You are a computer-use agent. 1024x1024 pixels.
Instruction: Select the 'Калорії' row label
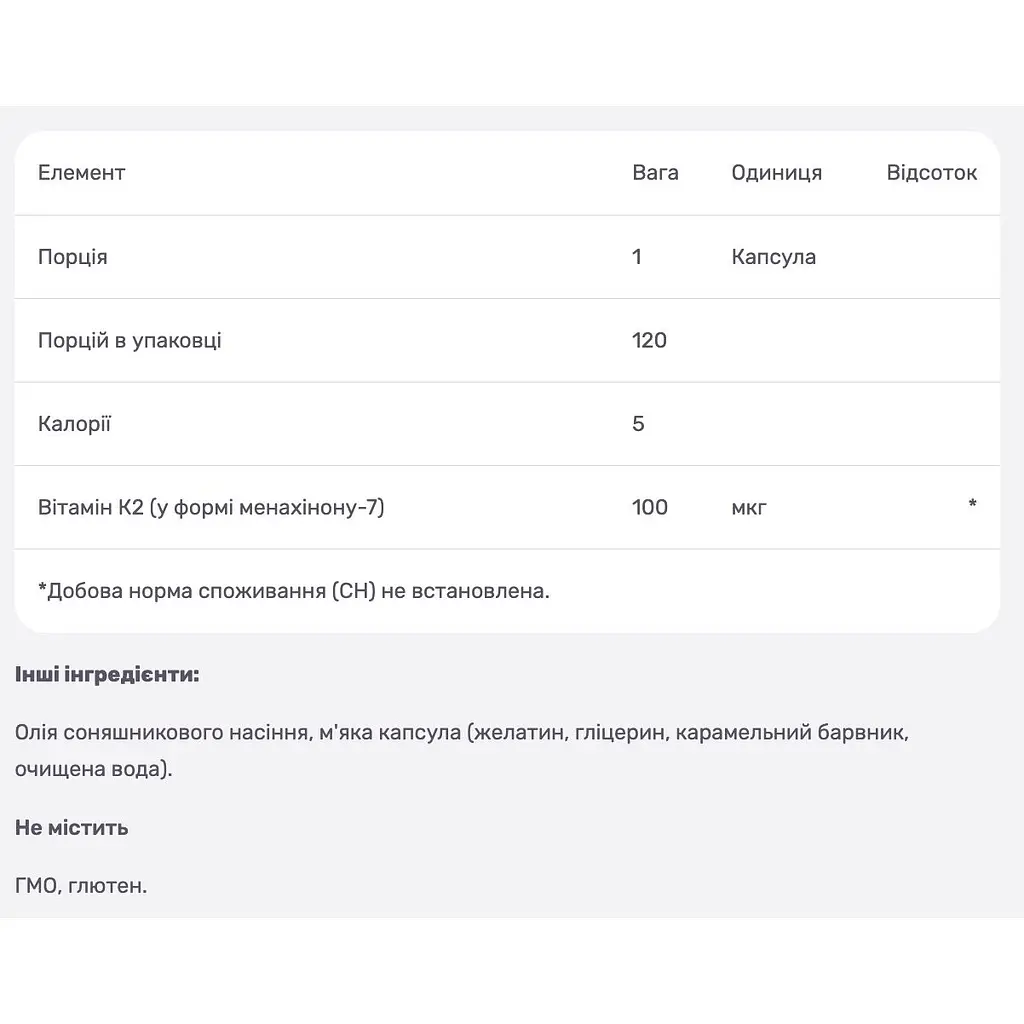pos(74,424)
